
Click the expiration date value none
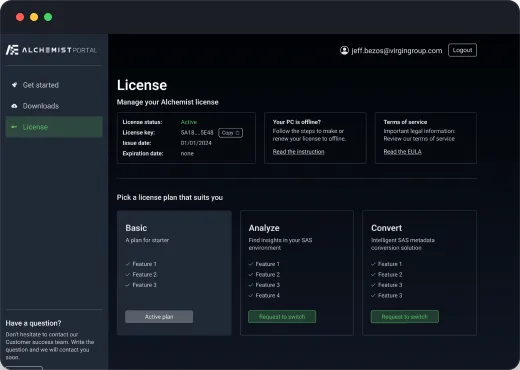coord(187,154)
